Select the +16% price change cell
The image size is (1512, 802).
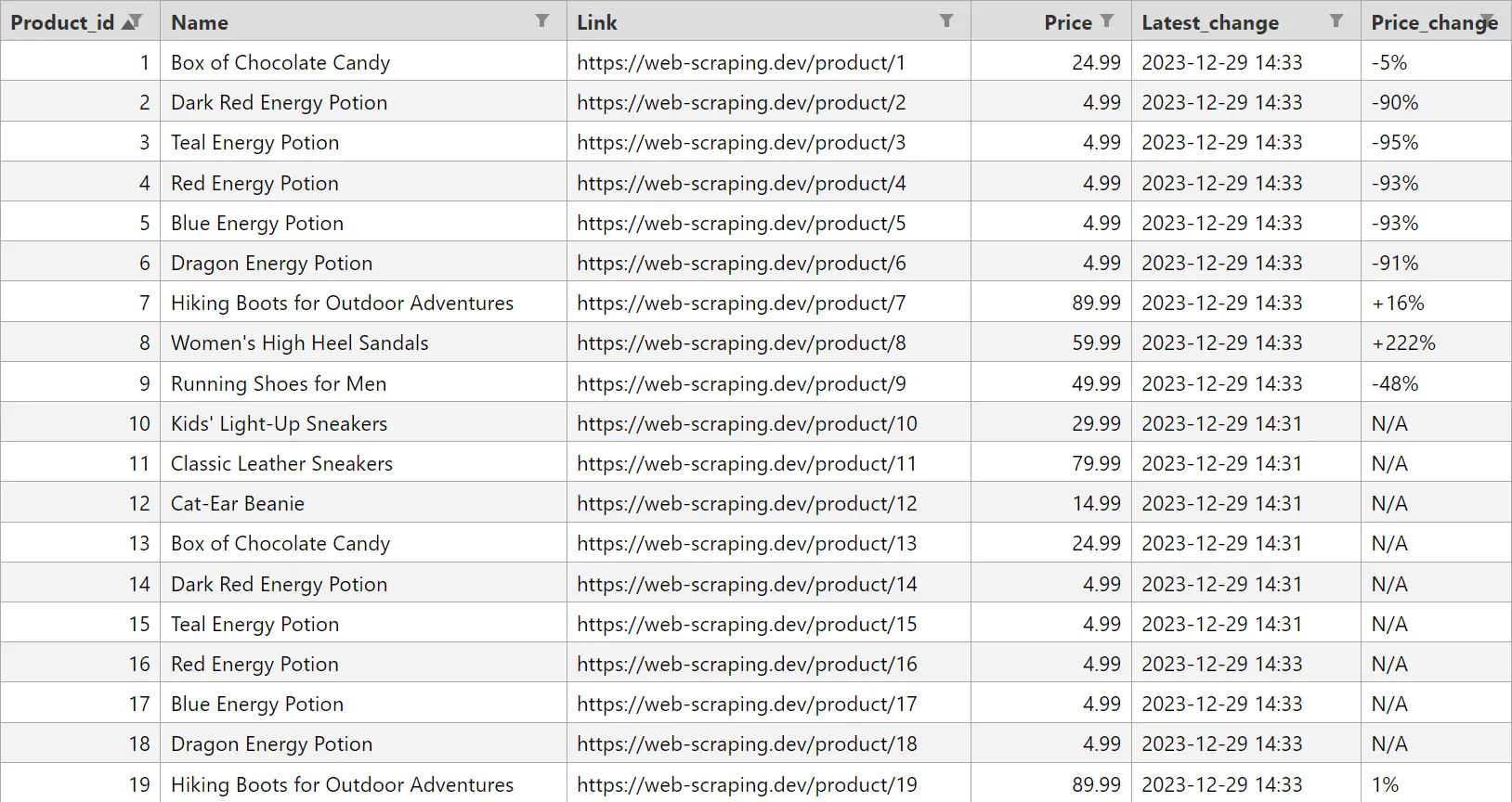(x=1436, y=303)
